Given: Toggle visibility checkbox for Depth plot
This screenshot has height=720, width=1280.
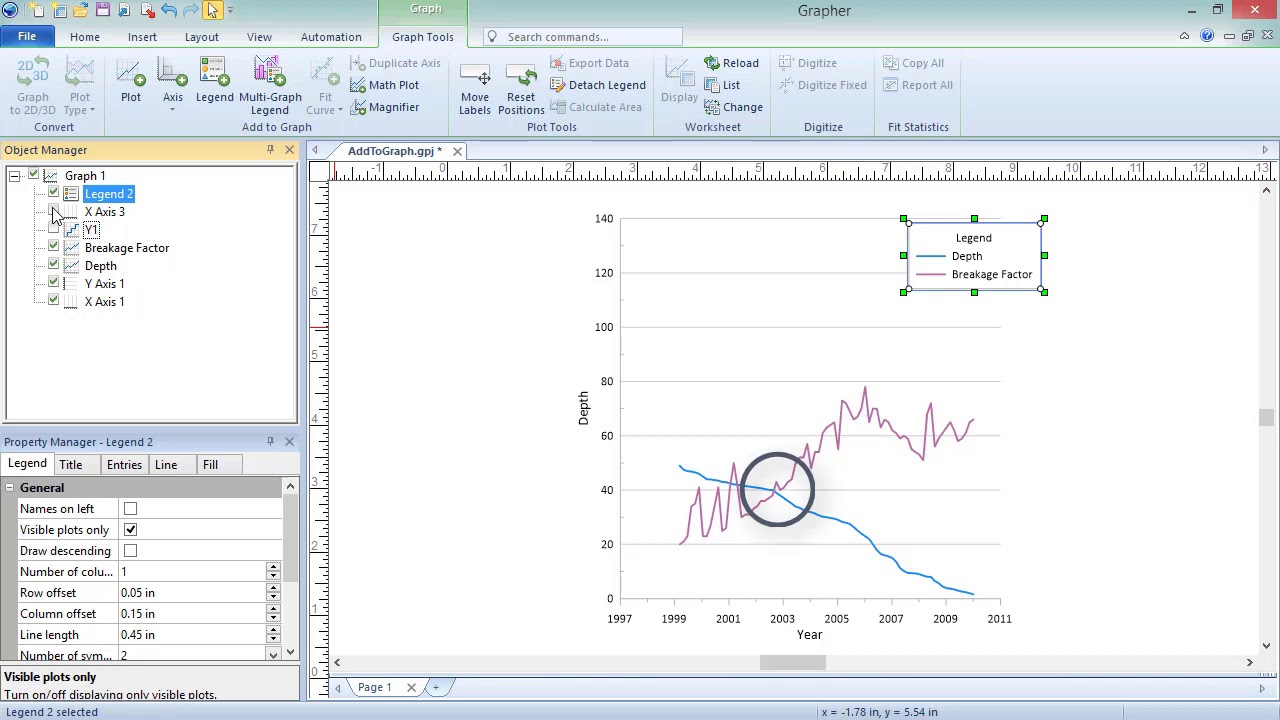Looking at the screenshot, I should (x=53, y=266).
